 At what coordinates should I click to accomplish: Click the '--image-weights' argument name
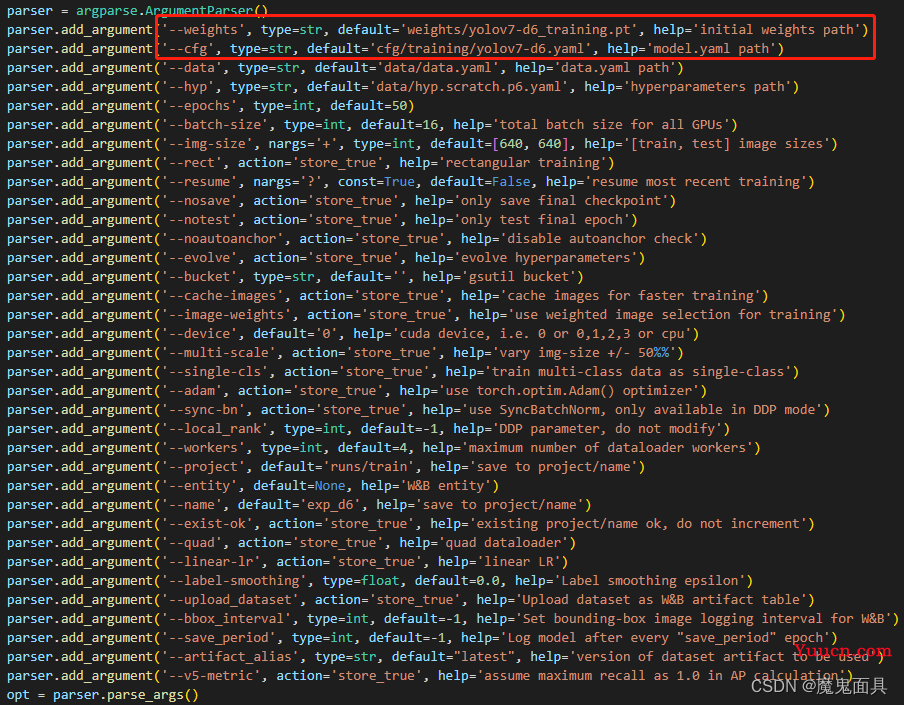226,315
